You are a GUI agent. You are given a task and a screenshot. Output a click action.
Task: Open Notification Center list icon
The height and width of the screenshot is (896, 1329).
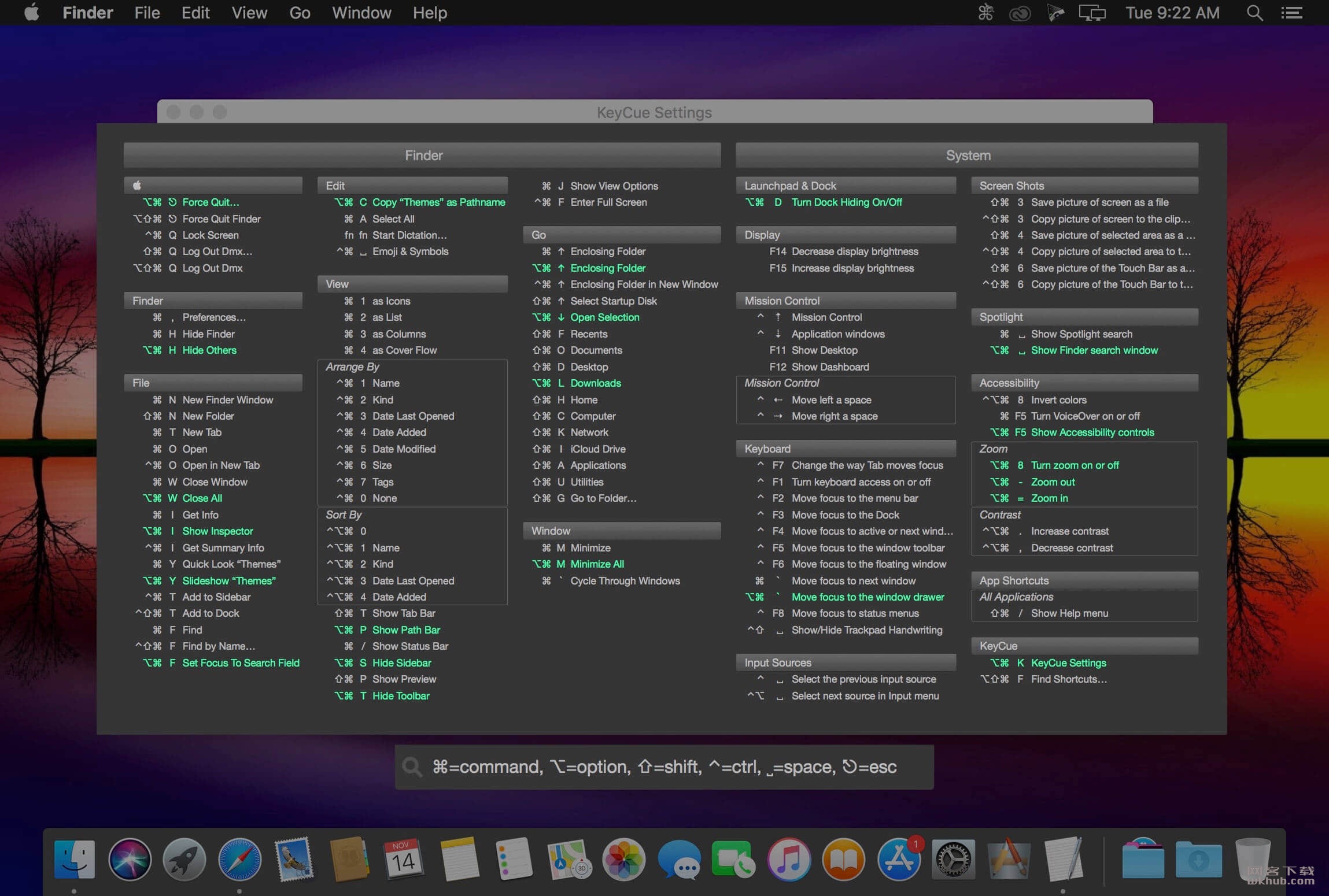(x=1291, y=13)
